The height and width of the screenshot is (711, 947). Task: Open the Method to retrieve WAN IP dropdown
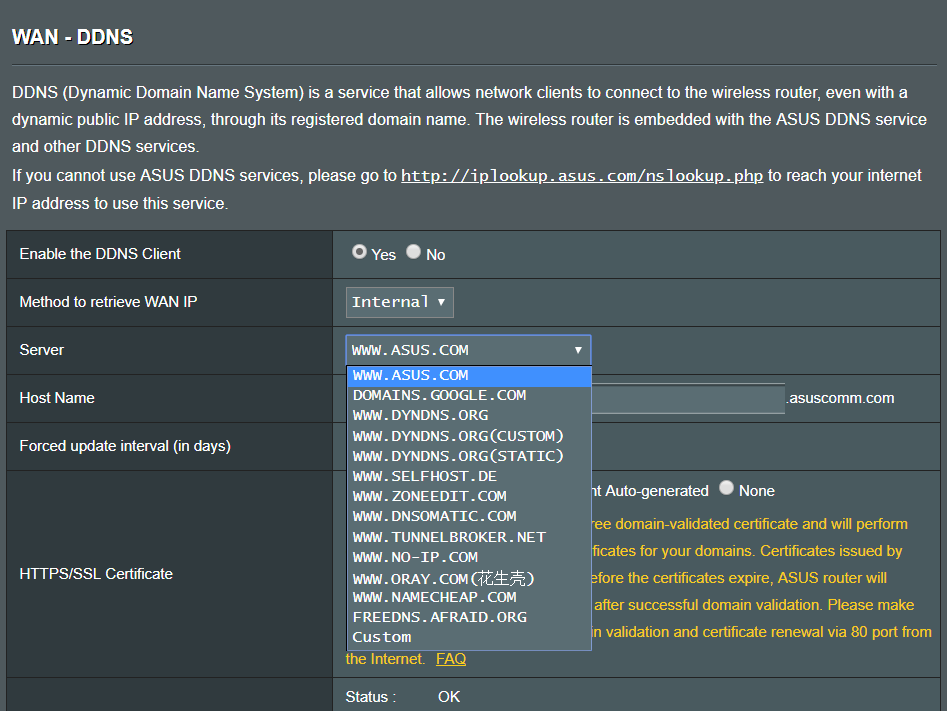tap(399, 302)
